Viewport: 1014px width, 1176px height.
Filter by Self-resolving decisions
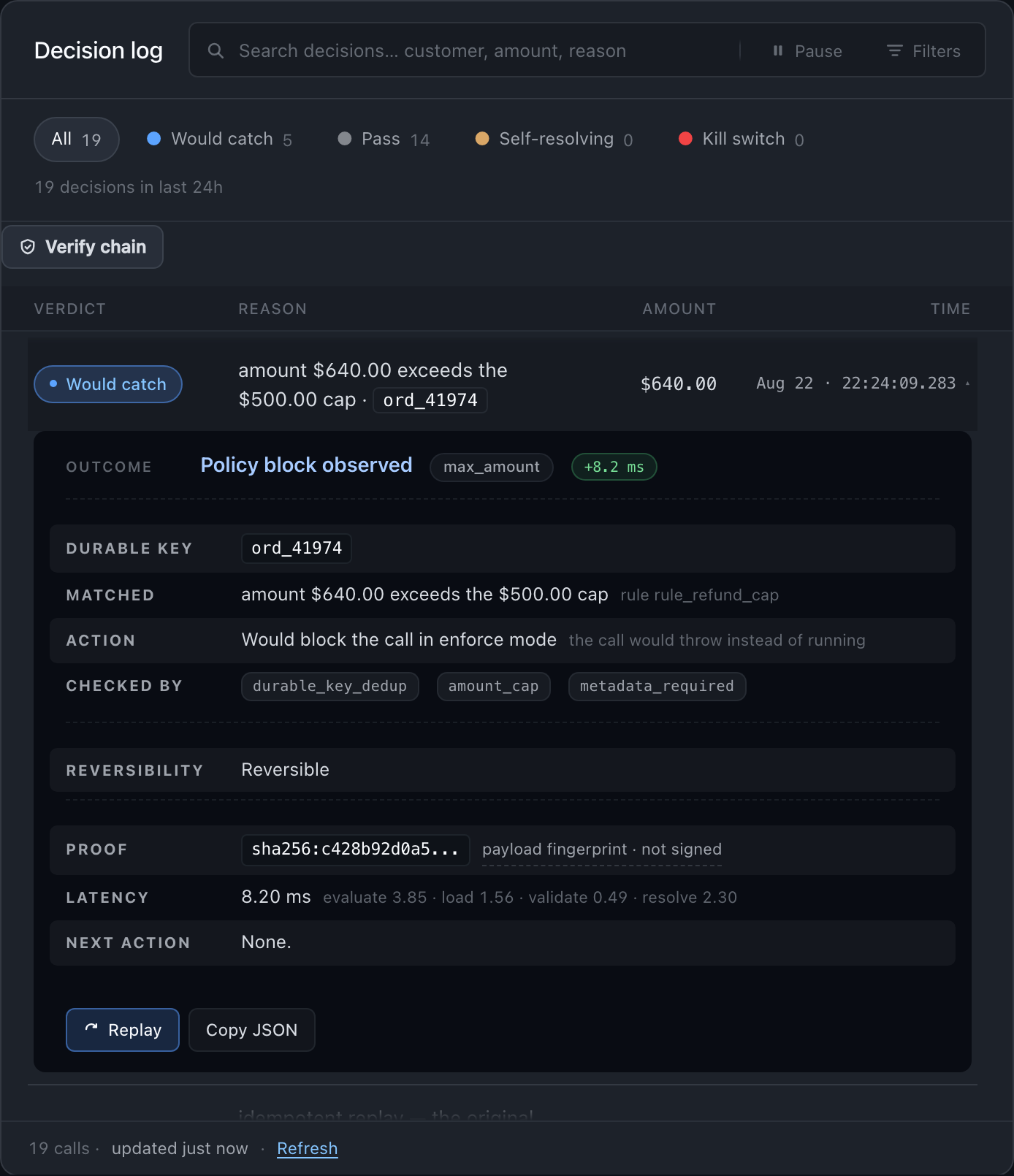[x=554, y=140]
